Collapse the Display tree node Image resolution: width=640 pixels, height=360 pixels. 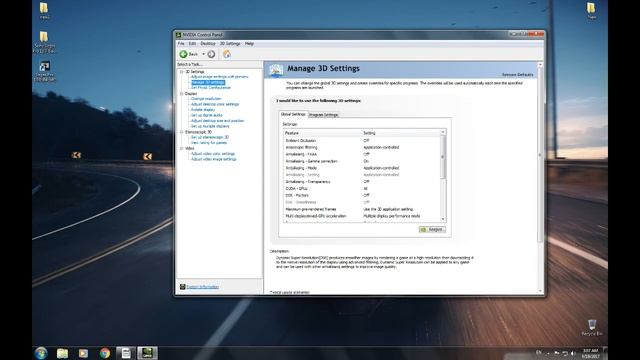pyautogui.click(x=182, y=94)
